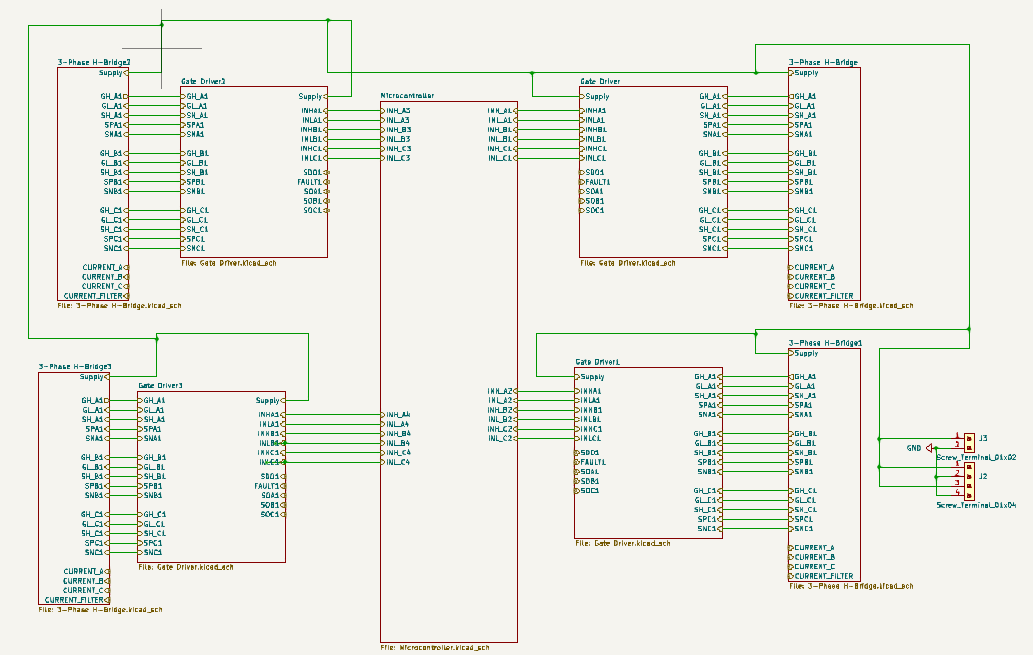Click the GND power symbol triangle
Image resolution: width=1033 pixels, height=655 pixels.
coord(929,448)
